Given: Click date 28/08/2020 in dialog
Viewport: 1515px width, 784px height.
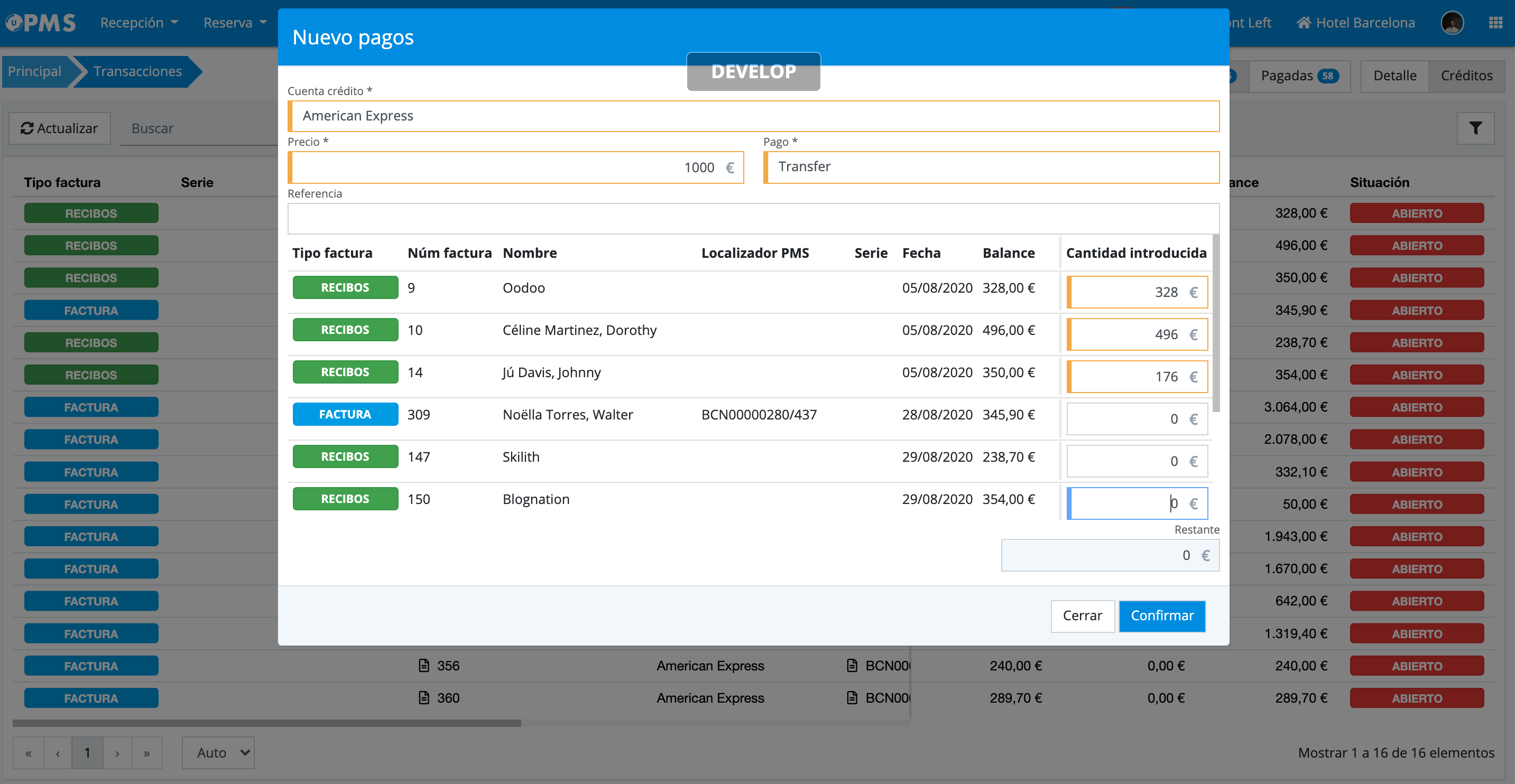Looking at the screenshot, I should (937, 415).
